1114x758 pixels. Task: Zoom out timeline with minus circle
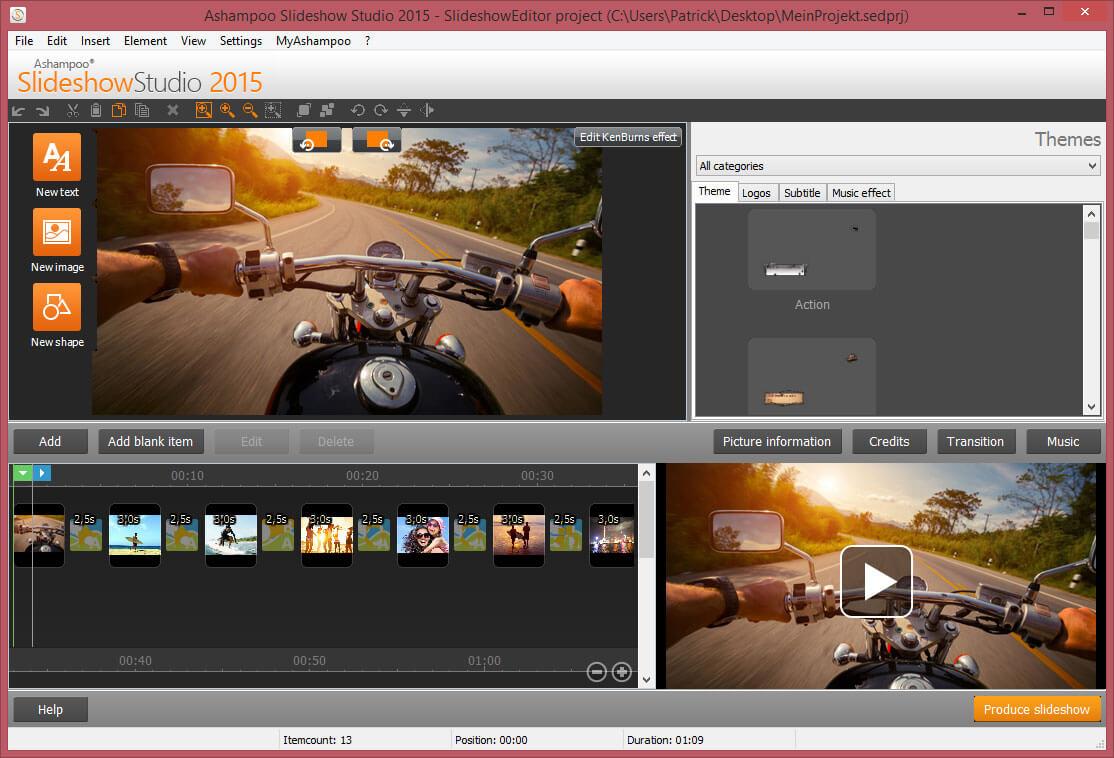tap(597, 672)
